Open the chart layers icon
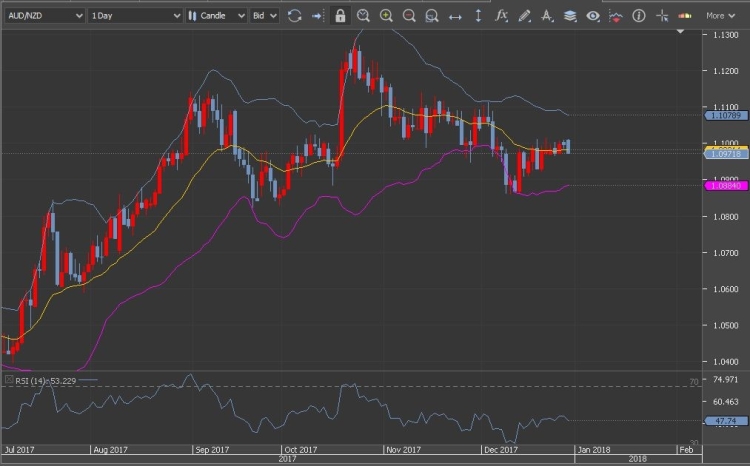 coord(570,16)
